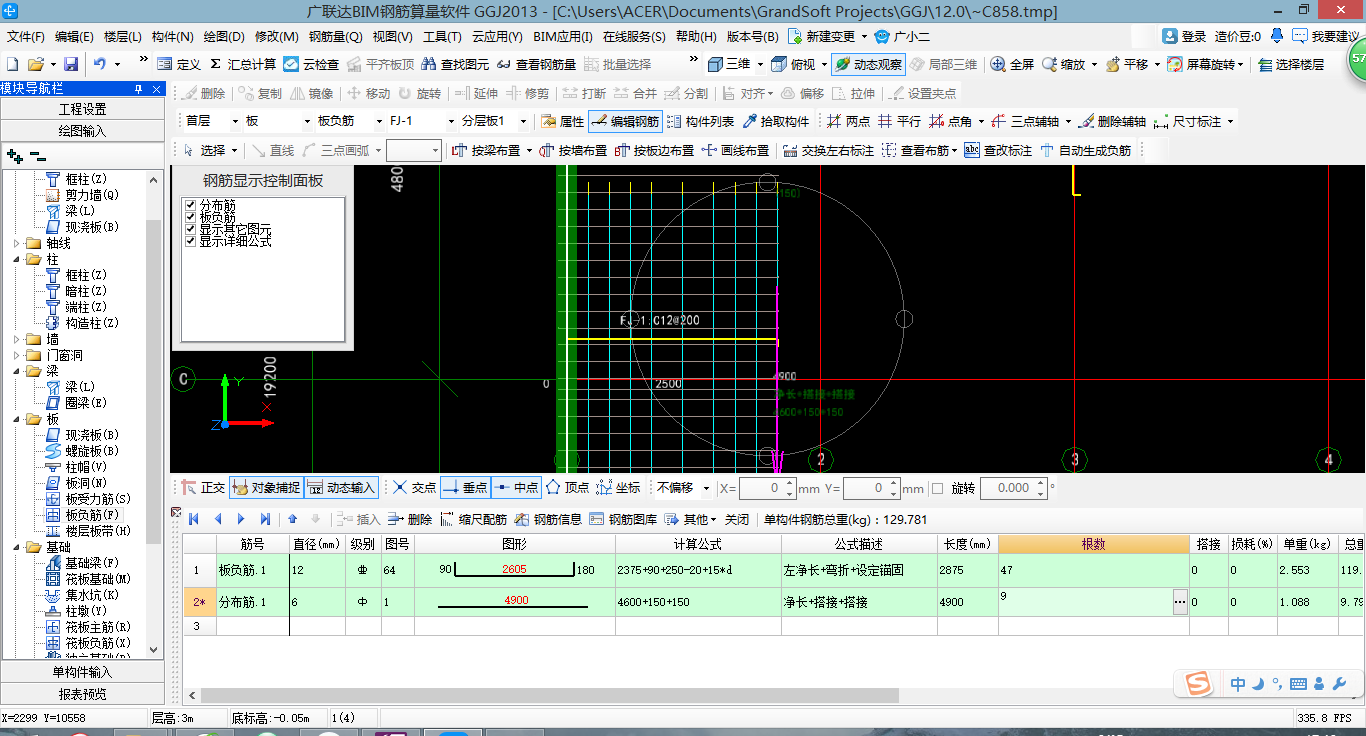Select 平行 parallel axis tool

[898, 121]
